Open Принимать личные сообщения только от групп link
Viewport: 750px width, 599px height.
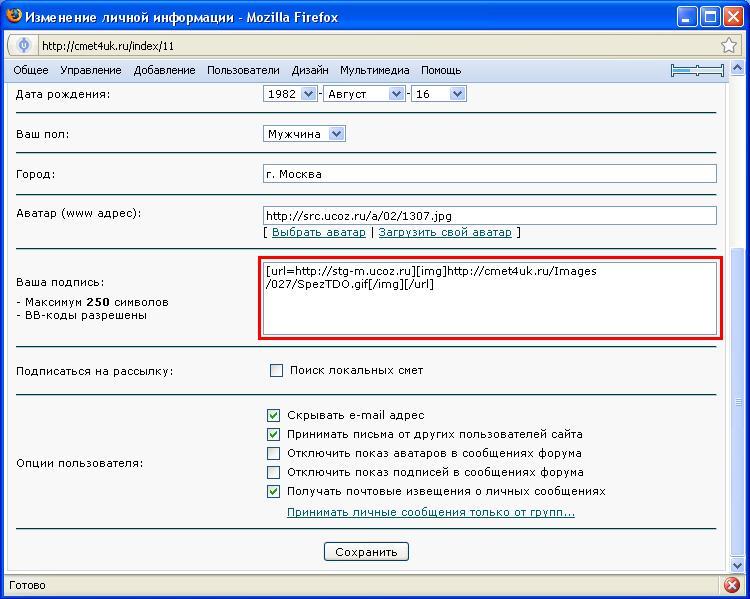[x=431, y=512]
